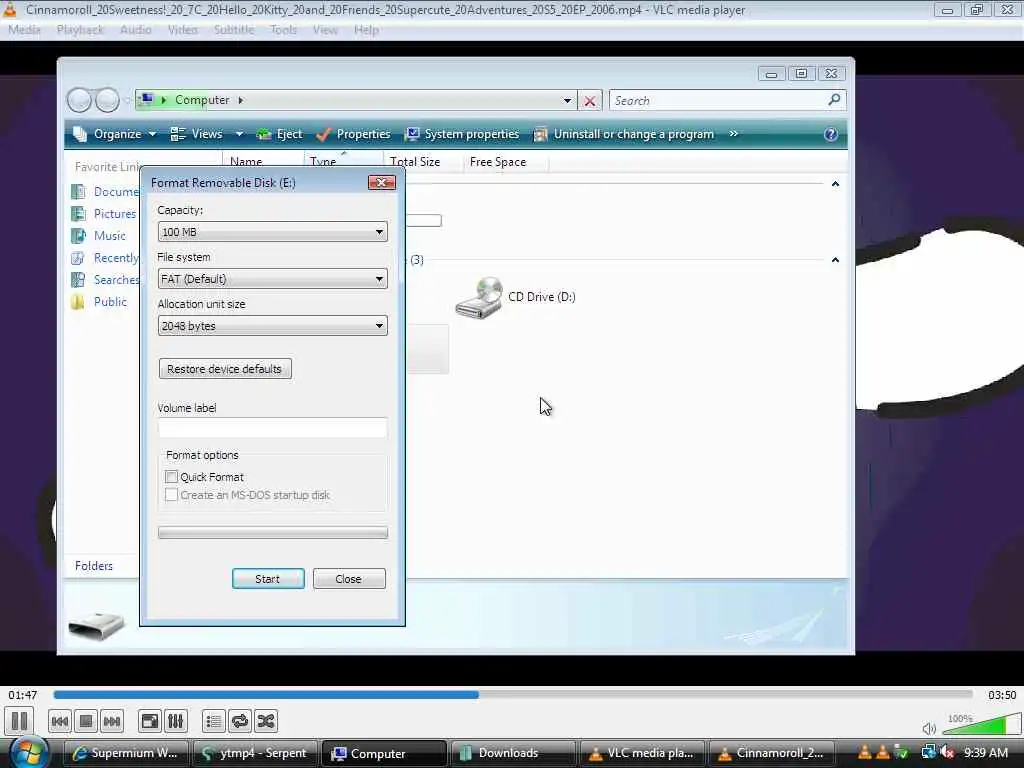Image resolution: width=1024 pixels, height=768 pixels.
Task: Switch to ytmp4 - Serpent taskbar button
Action: pyautogui.click(x=255, y=753)
